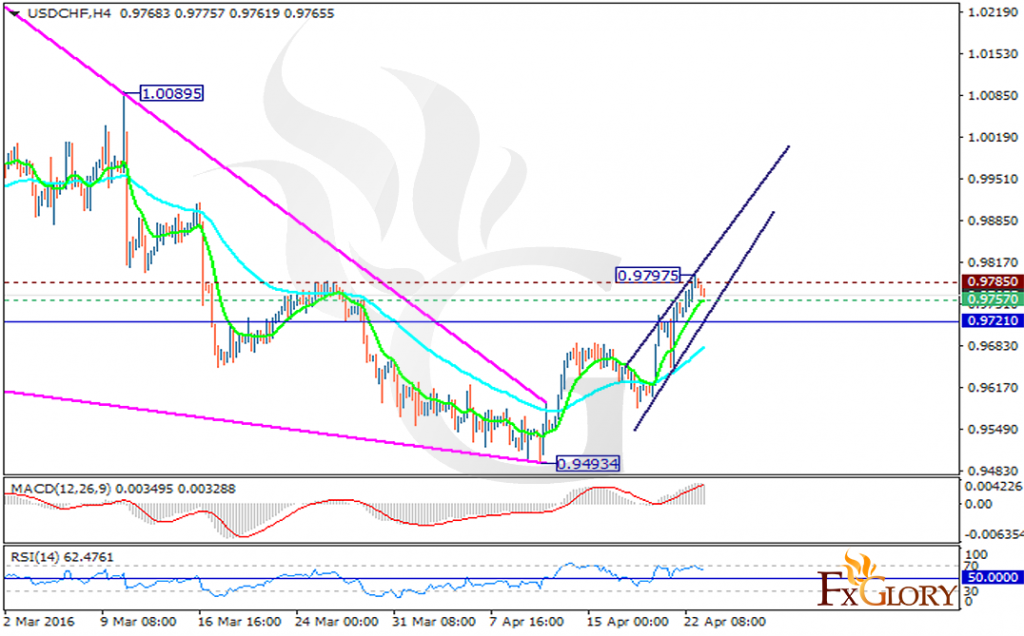The image size is (1024, 636).
Task: Click the 0.94934 low price label
Action: [588, 464]
